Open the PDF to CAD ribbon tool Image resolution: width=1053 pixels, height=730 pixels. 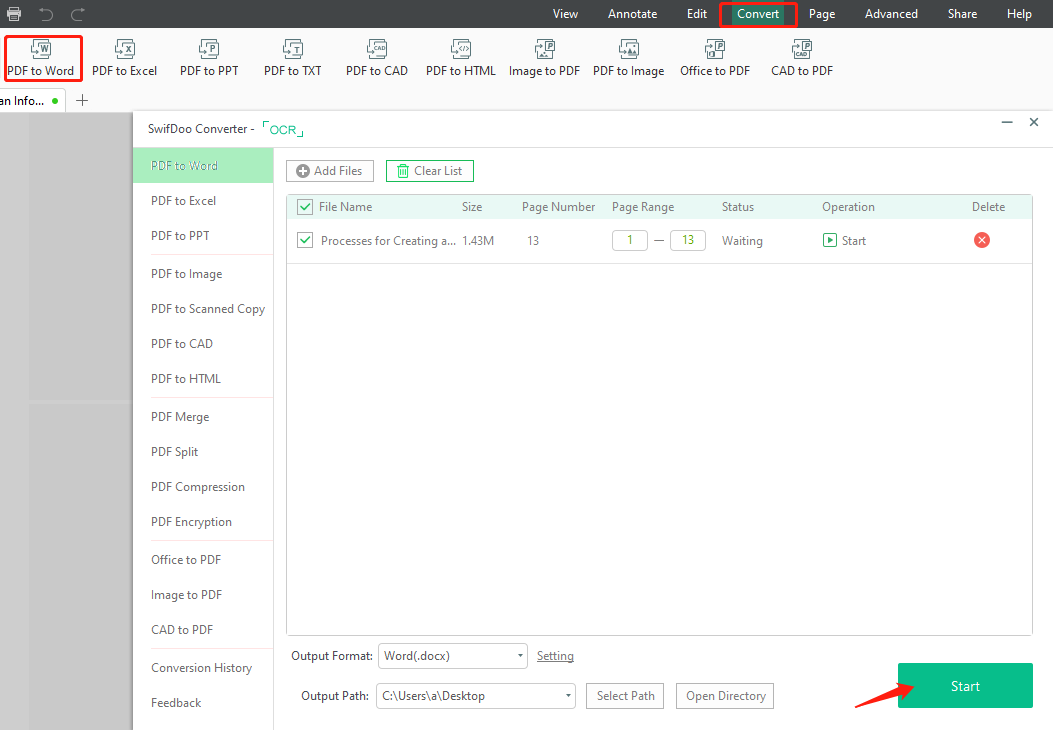click(377, 58)
